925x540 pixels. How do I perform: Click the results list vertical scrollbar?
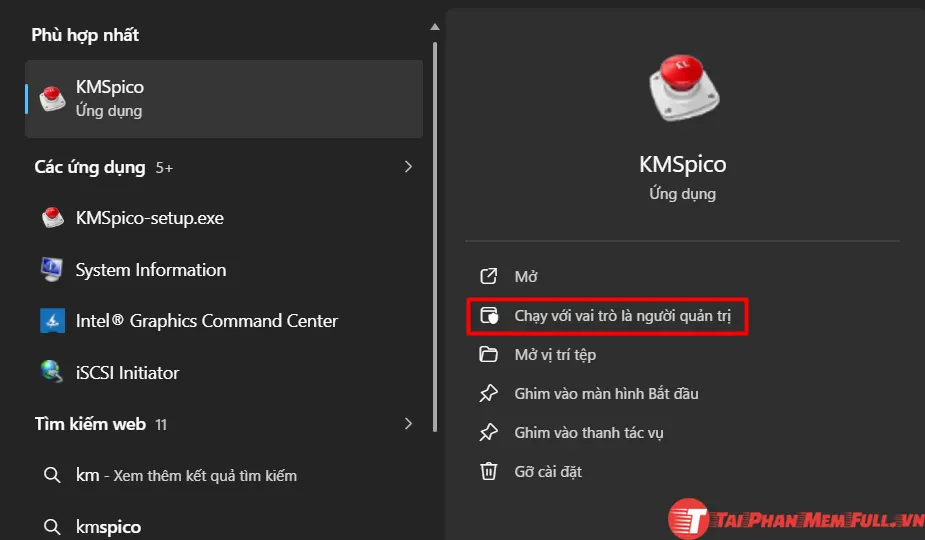point(435,236)
